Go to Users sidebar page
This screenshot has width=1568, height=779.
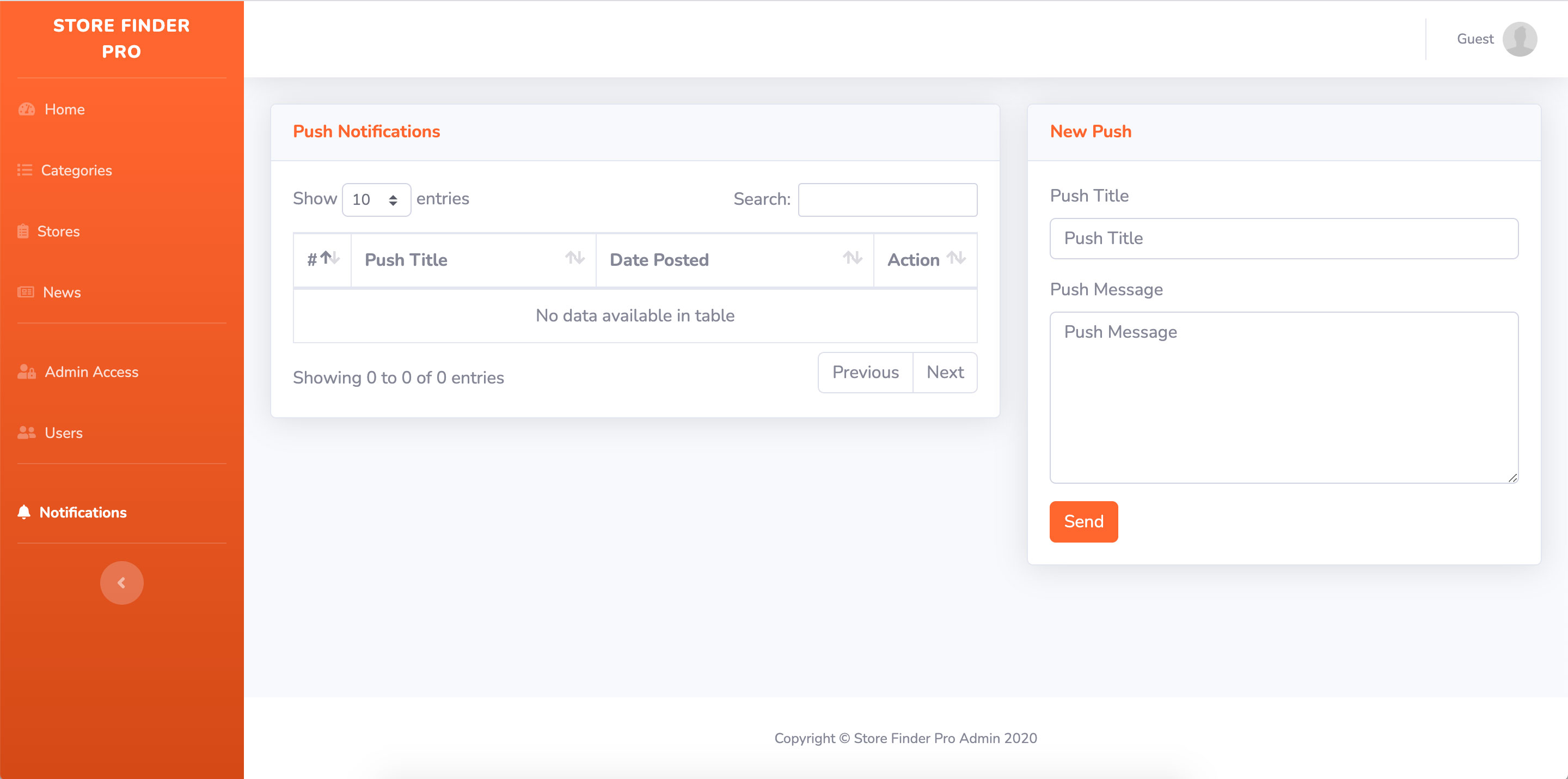click(63, 433)
